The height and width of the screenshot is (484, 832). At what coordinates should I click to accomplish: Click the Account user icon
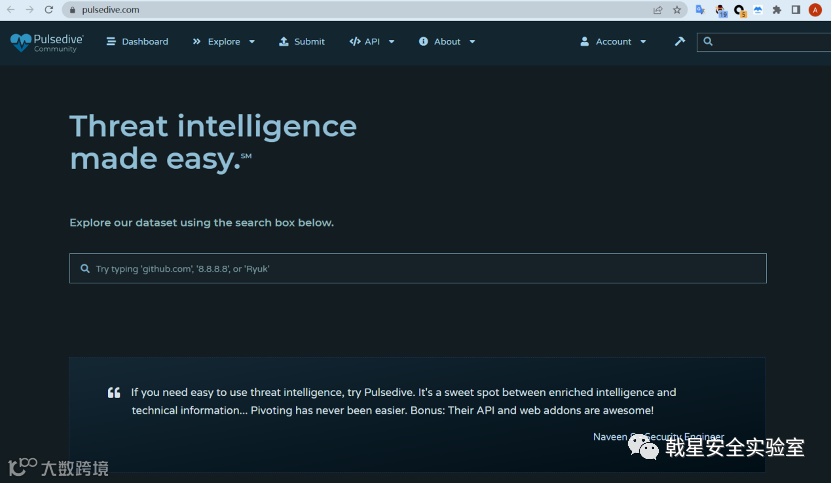(584, 41)
